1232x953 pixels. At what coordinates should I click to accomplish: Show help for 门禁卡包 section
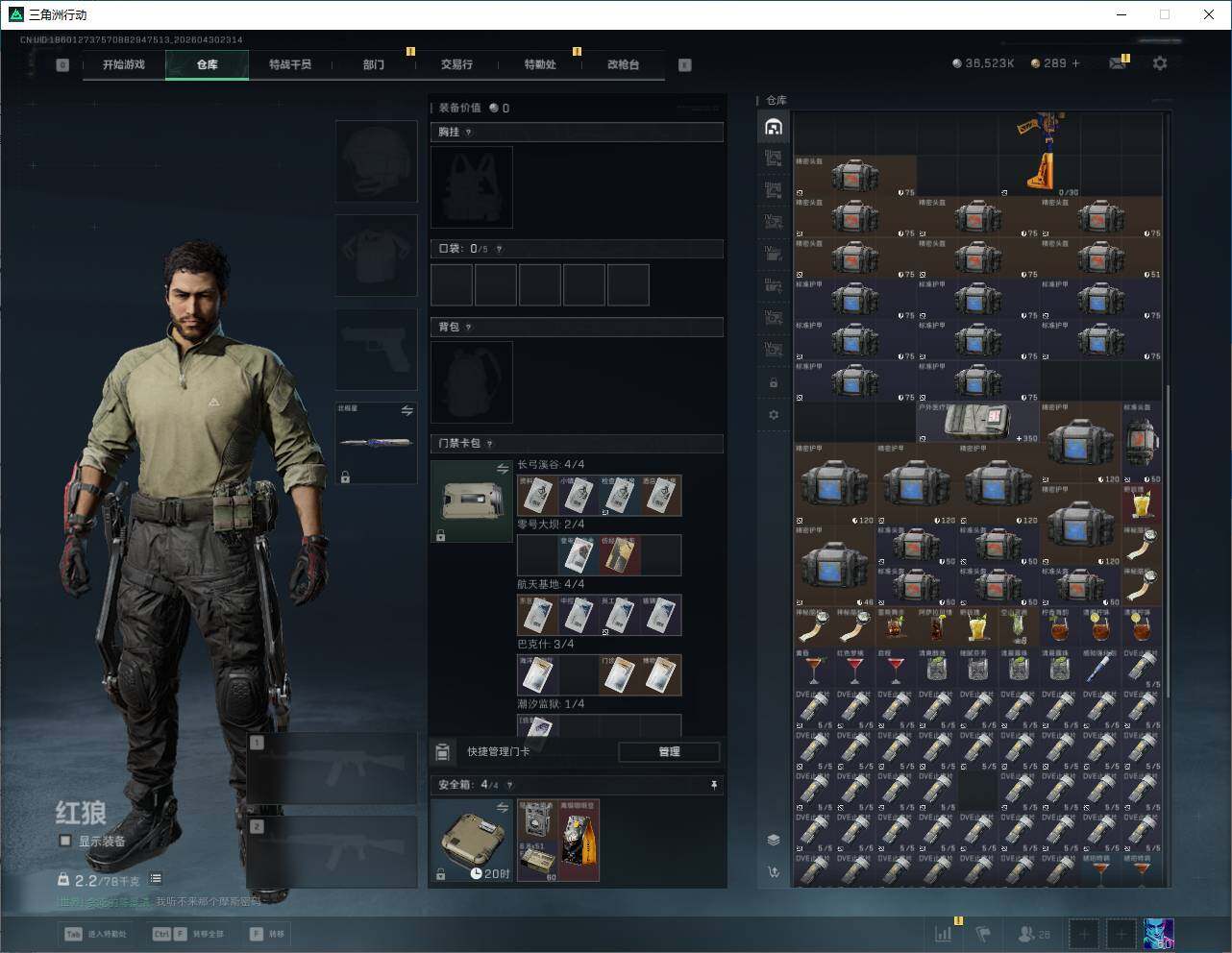(x=490, y=444)
